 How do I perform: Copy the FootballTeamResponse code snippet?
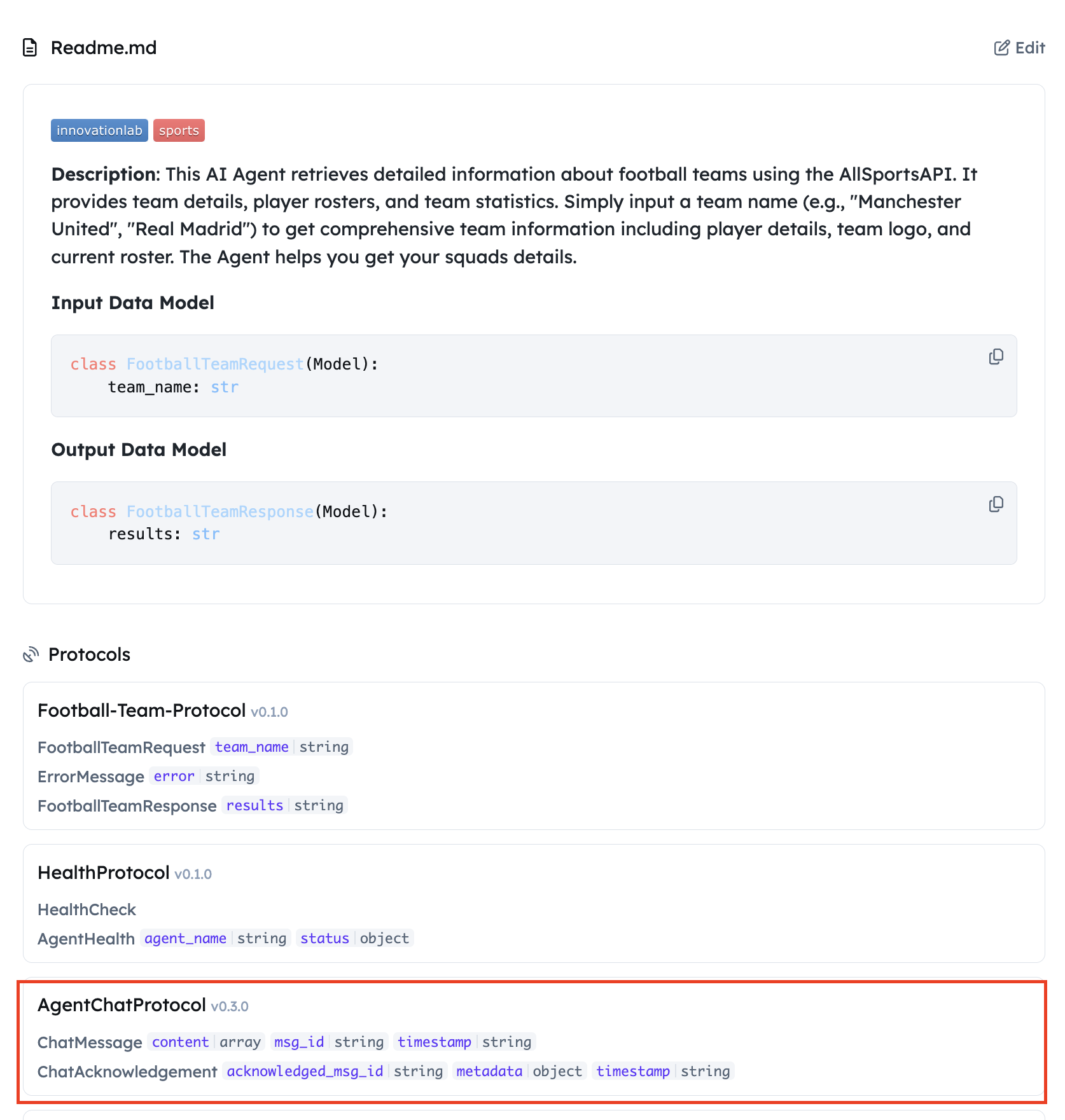point(996,504)
